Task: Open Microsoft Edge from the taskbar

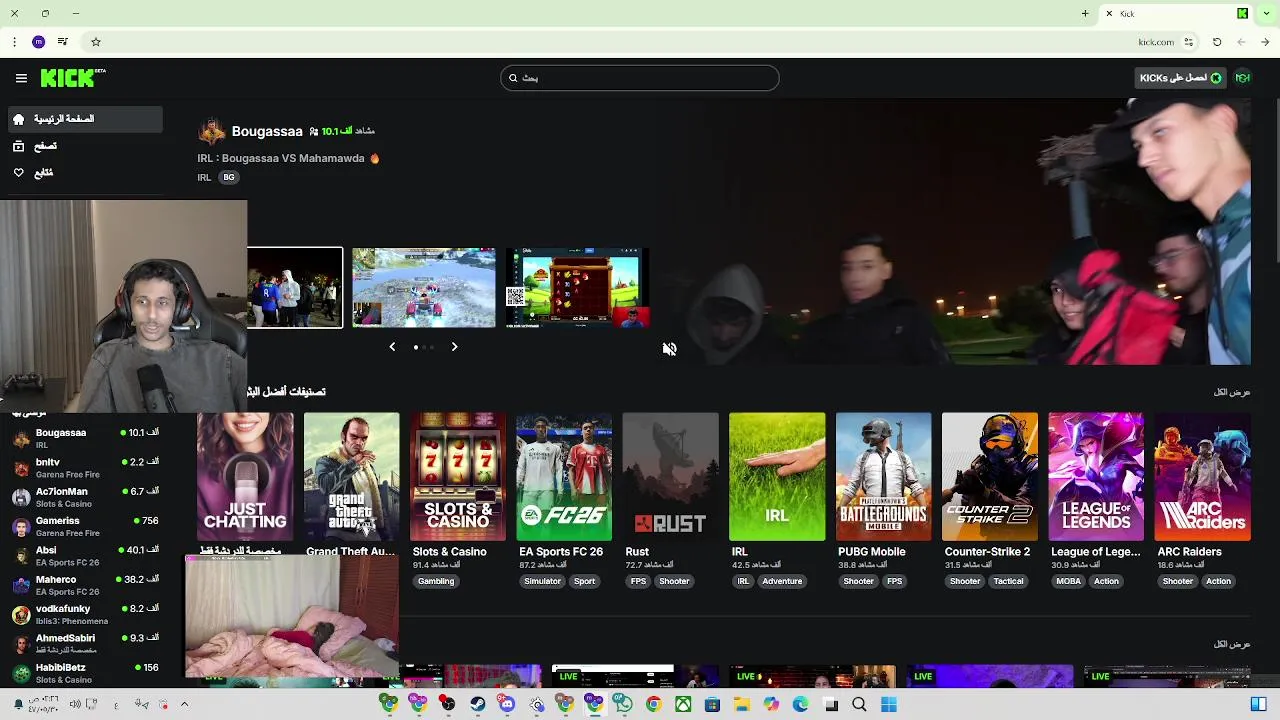Action: click(x=800, y=705)
